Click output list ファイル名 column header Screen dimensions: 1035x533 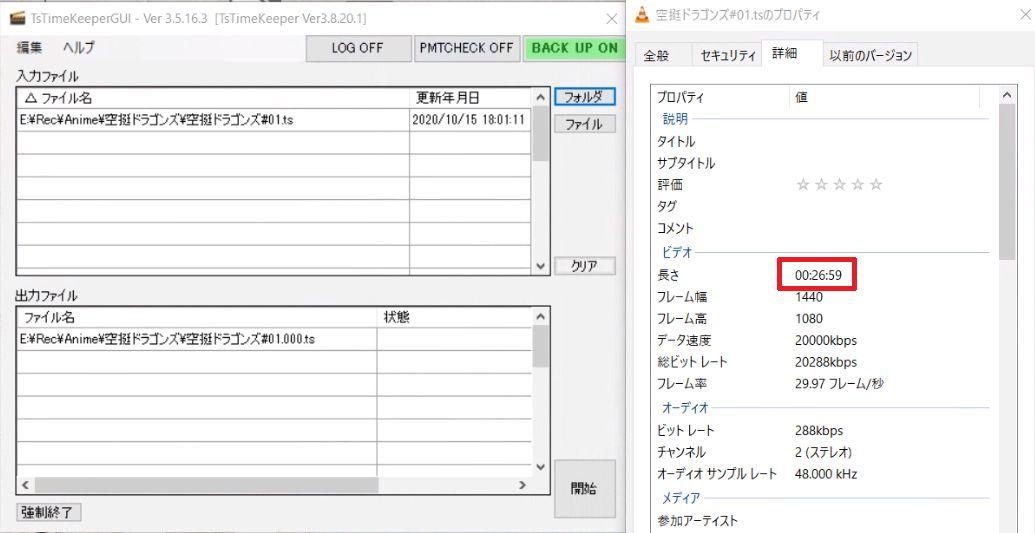(x=197, y=317)
